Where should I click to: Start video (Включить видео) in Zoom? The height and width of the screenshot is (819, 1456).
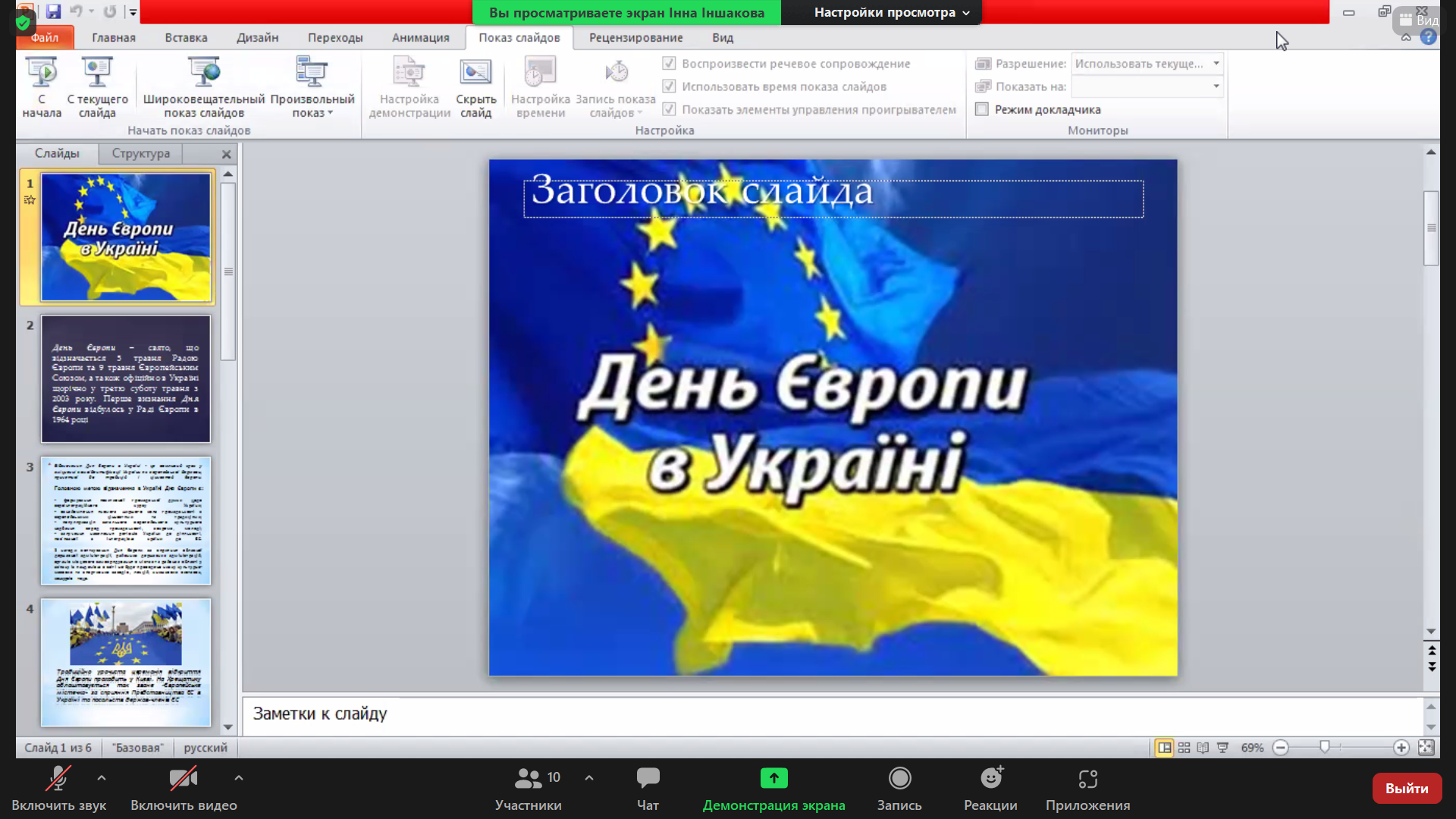tap(184, 789)
